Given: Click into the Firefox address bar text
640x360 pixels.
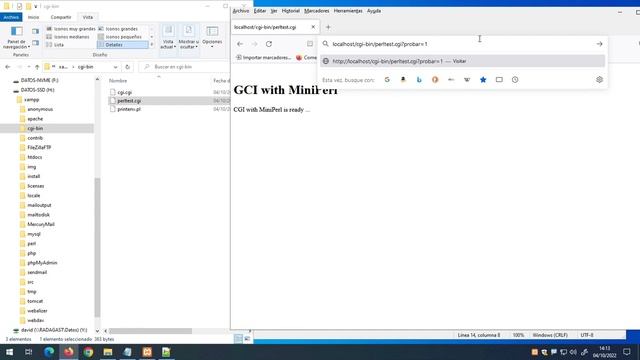Looking at the screenshot, I should [x=380, y=44].
